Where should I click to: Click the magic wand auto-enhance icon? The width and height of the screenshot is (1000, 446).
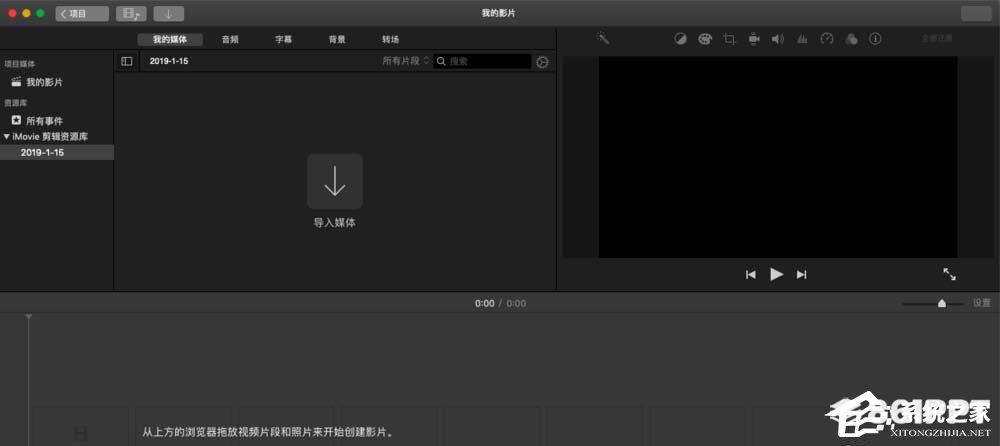point(603,39)
